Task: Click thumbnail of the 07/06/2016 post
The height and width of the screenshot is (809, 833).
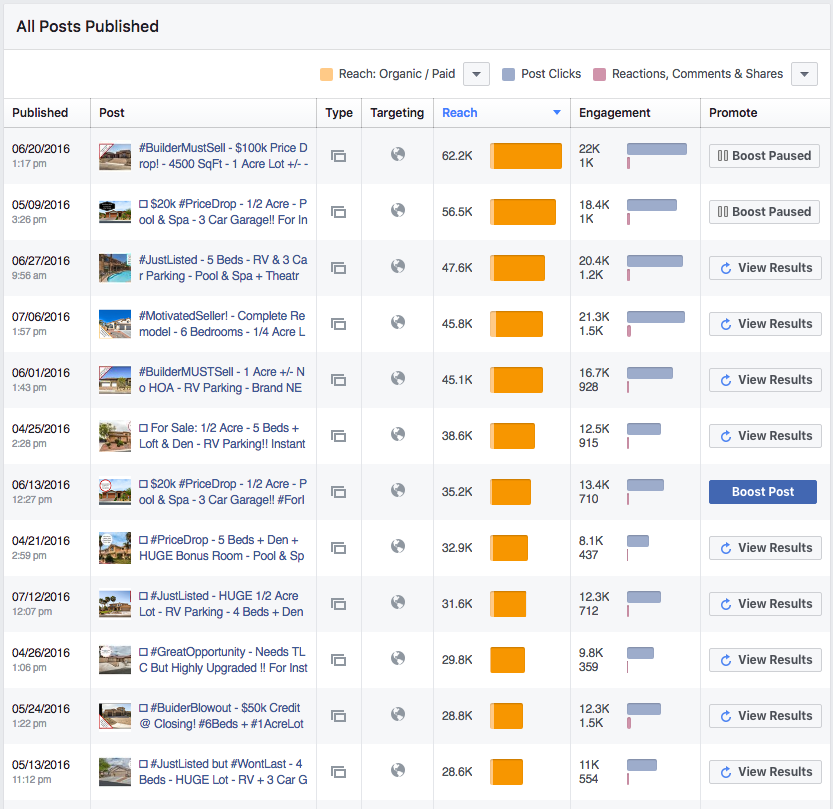Action: [x=115, y=324]
